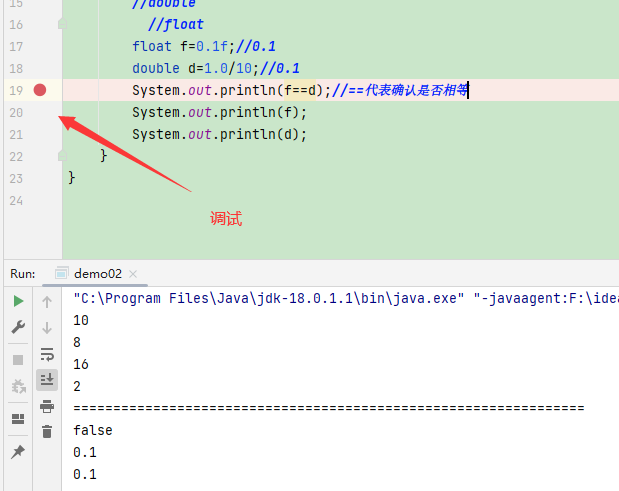619x491 pixels.
Task: Collapse code fold marker at line 22
Action: pos(62,156)
